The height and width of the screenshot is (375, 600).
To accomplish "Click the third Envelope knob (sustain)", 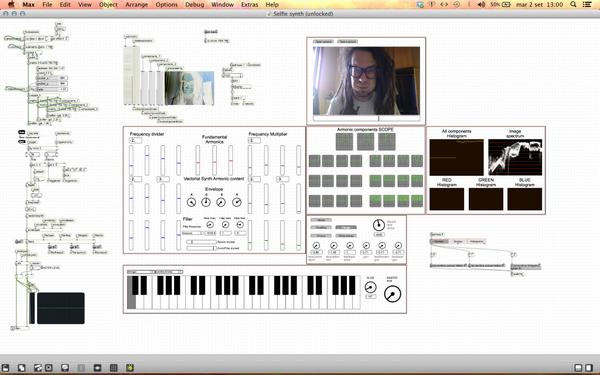I will (x=221, y=202).
